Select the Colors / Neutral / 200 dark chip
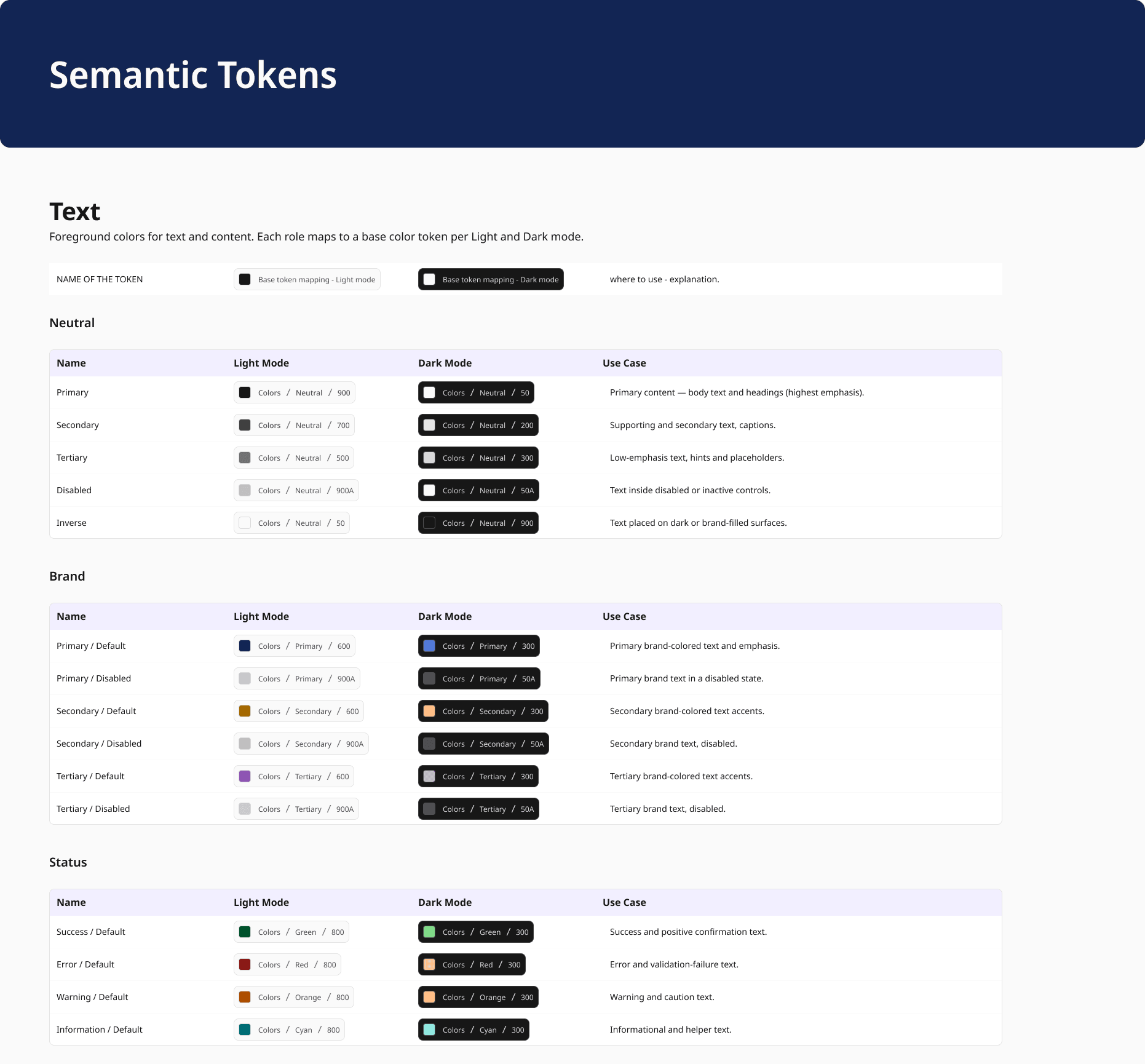The height and width of the screenshot is (1064, 1145). point(478,425)
